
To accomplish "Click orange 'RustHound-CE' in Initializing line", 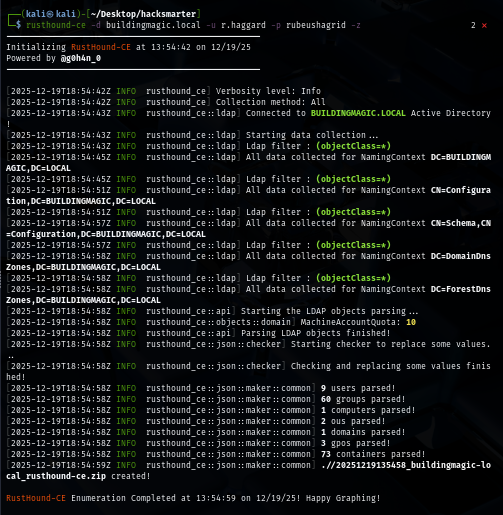I will 101,47.
